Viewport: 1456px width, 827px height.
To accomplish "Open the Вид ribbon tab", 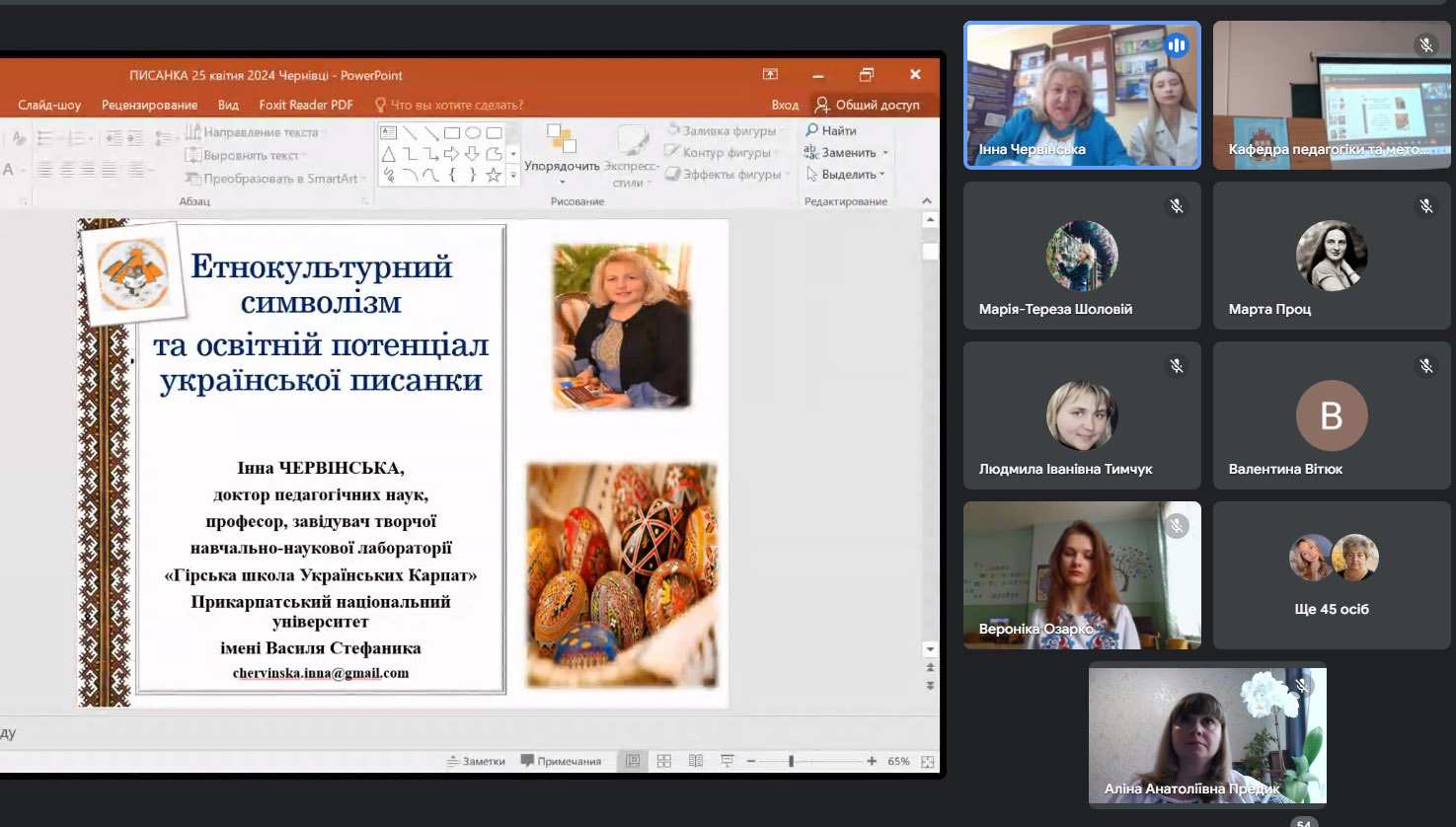I will [x=227, y=104].
